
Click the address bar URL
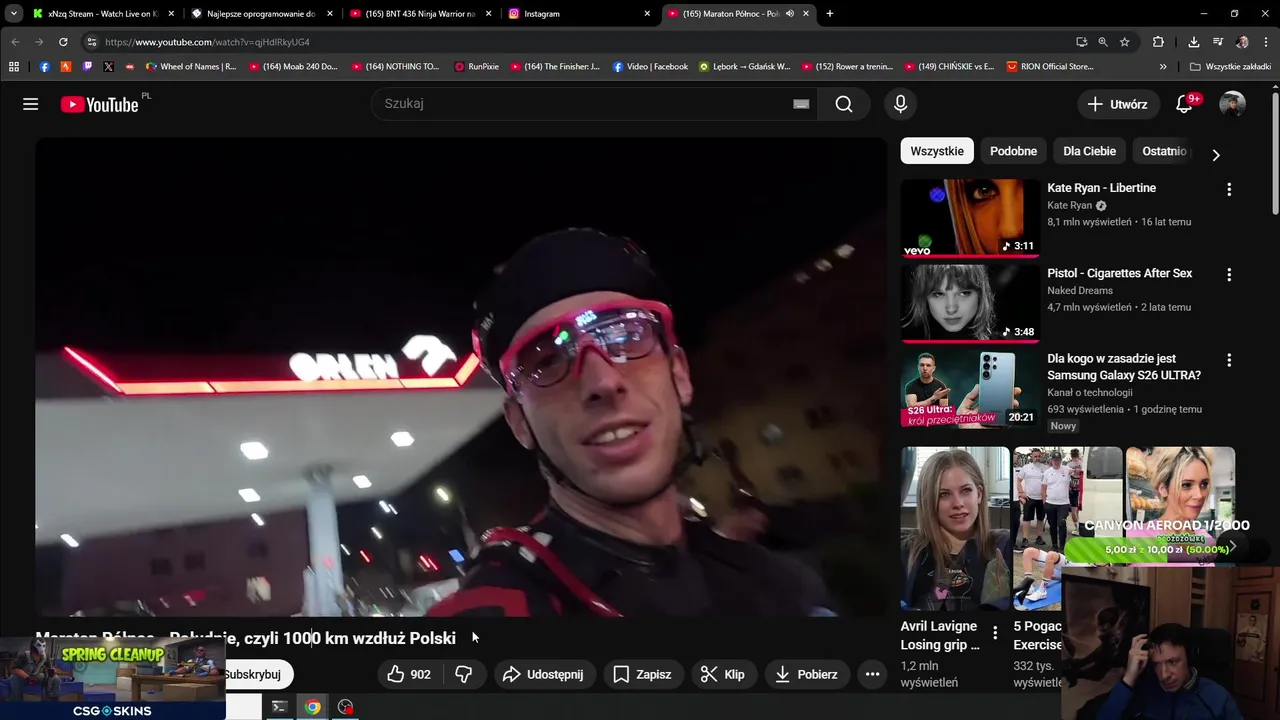[x=207, y=42]
